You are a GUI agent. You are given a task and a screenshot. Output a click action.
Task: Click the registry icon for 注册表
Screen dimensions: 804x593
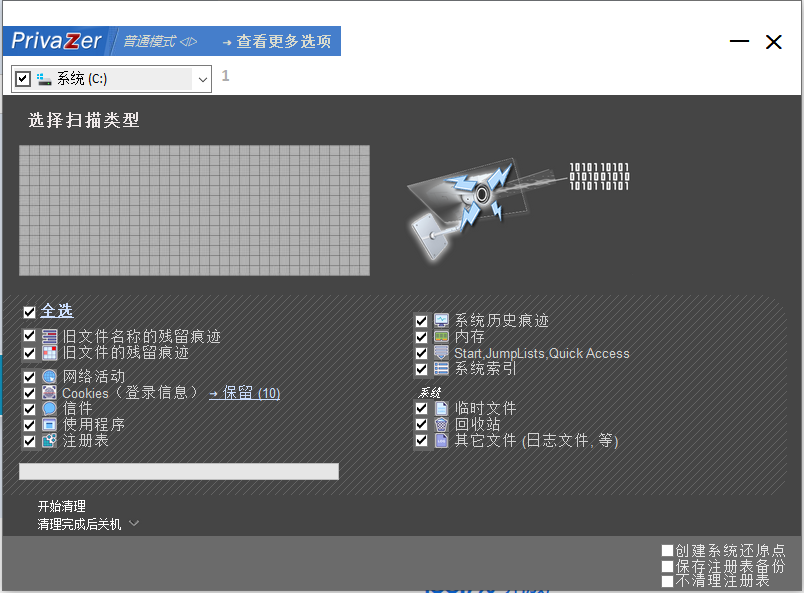click(x=49, y=441)
